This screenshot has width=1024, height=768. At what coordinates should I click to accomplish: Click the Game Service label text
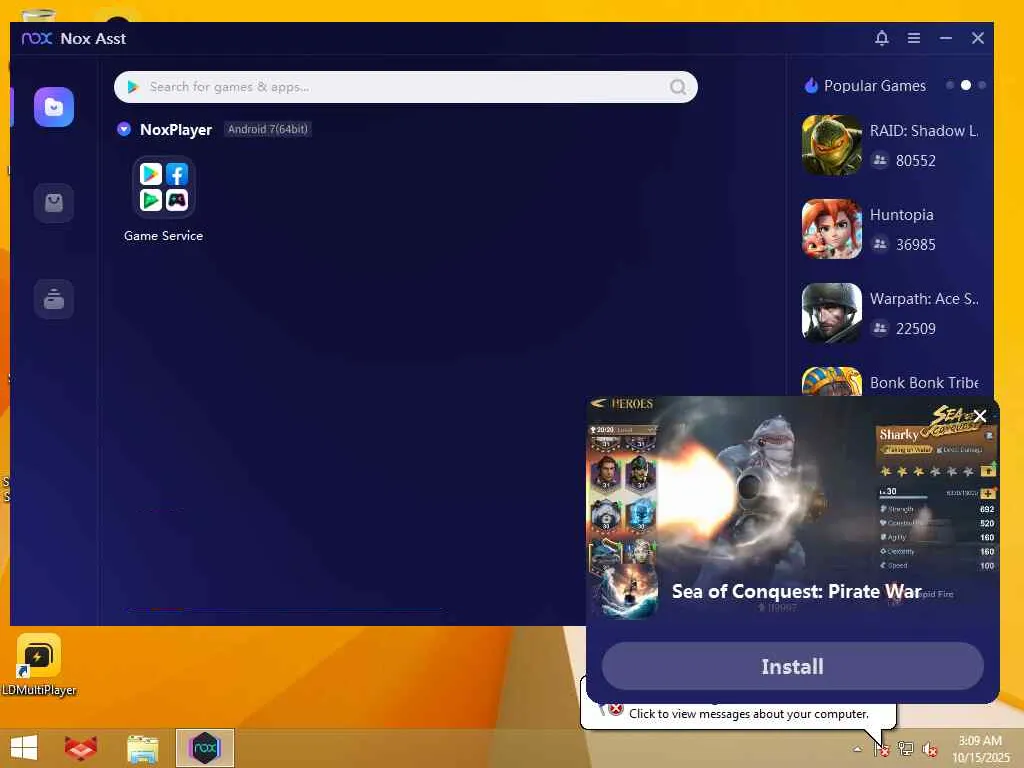[163, 236]
